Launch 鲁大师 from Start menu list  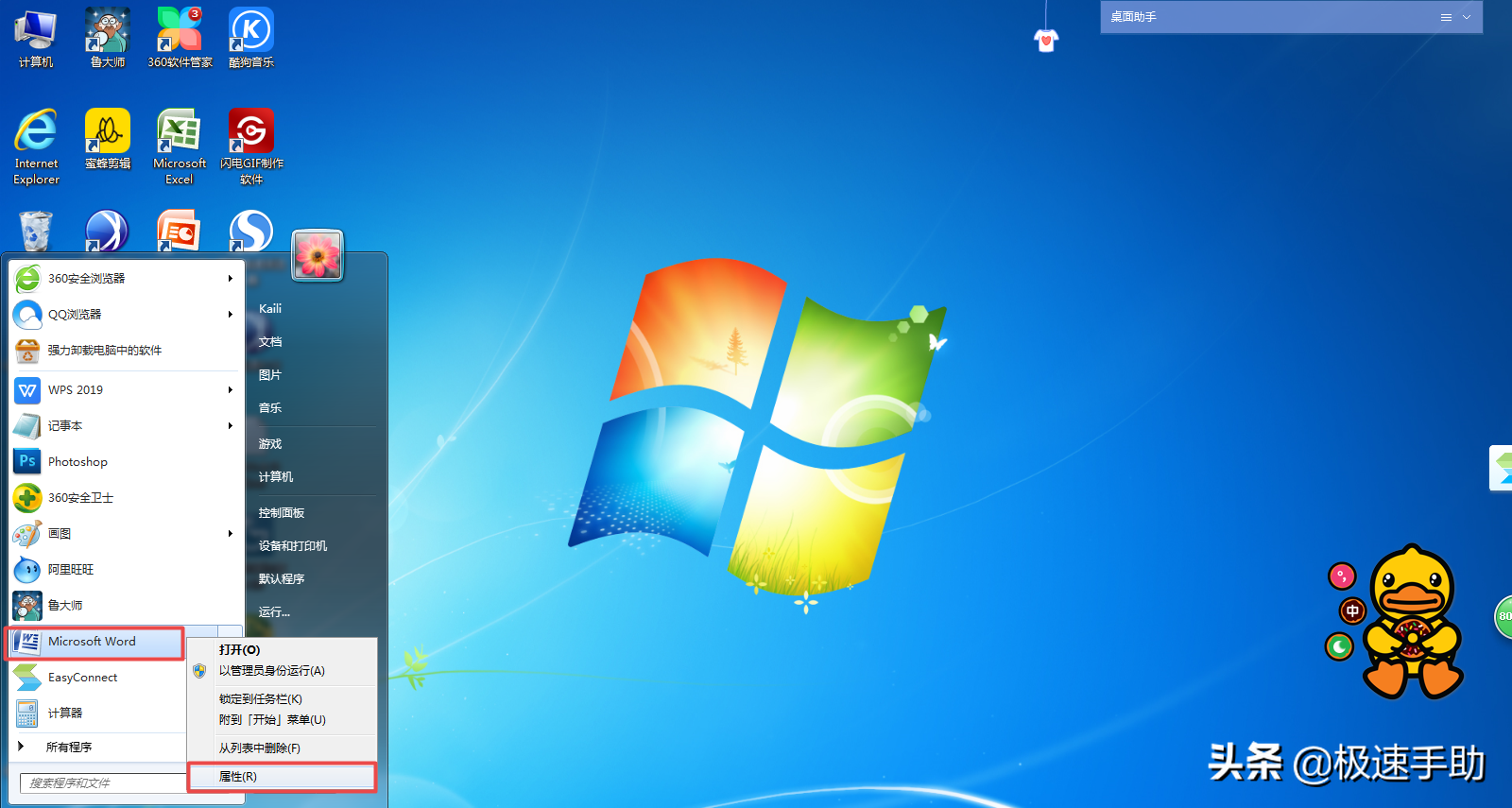click(126, 606)
